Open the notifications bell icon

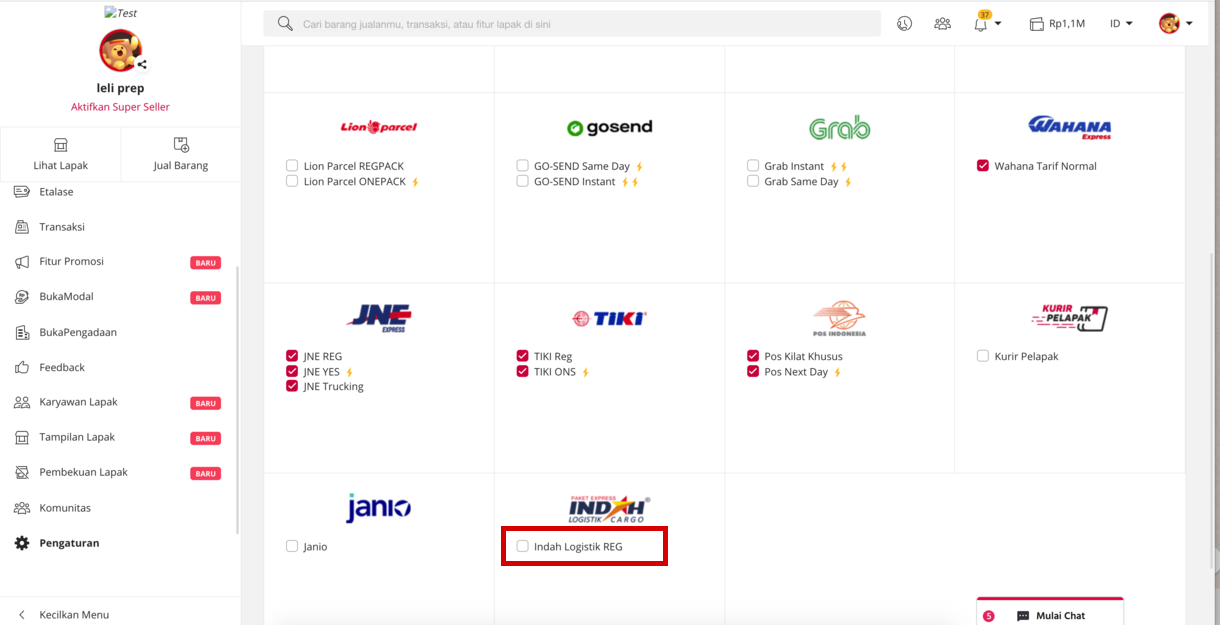pos(981,24)
